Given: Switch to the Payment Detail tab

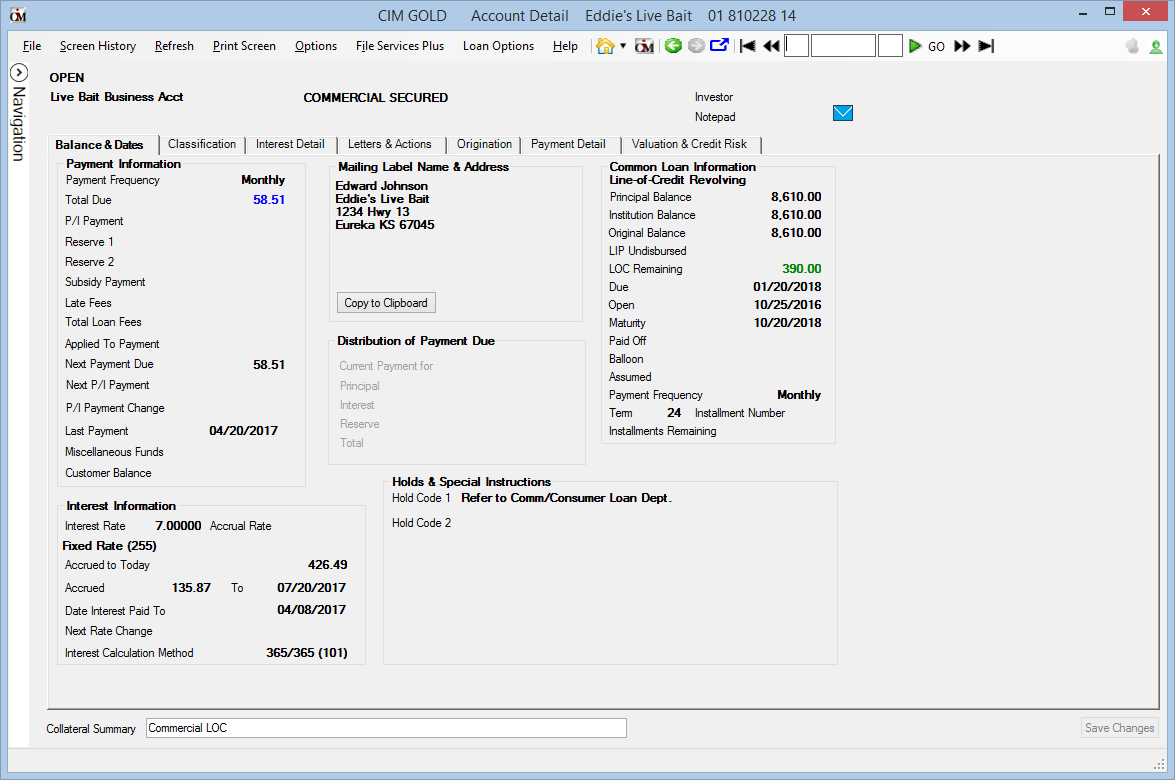Looking at the screenshot, I should pos(568,145).
